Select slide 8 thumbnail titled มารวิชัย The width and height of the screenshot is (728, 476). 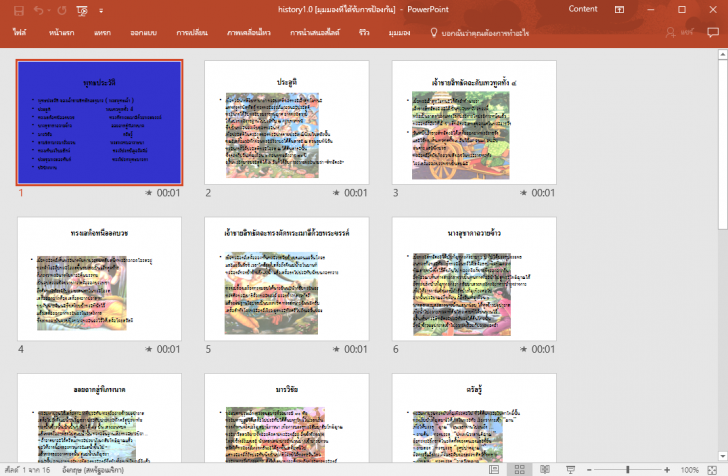[x=287, y=418]
